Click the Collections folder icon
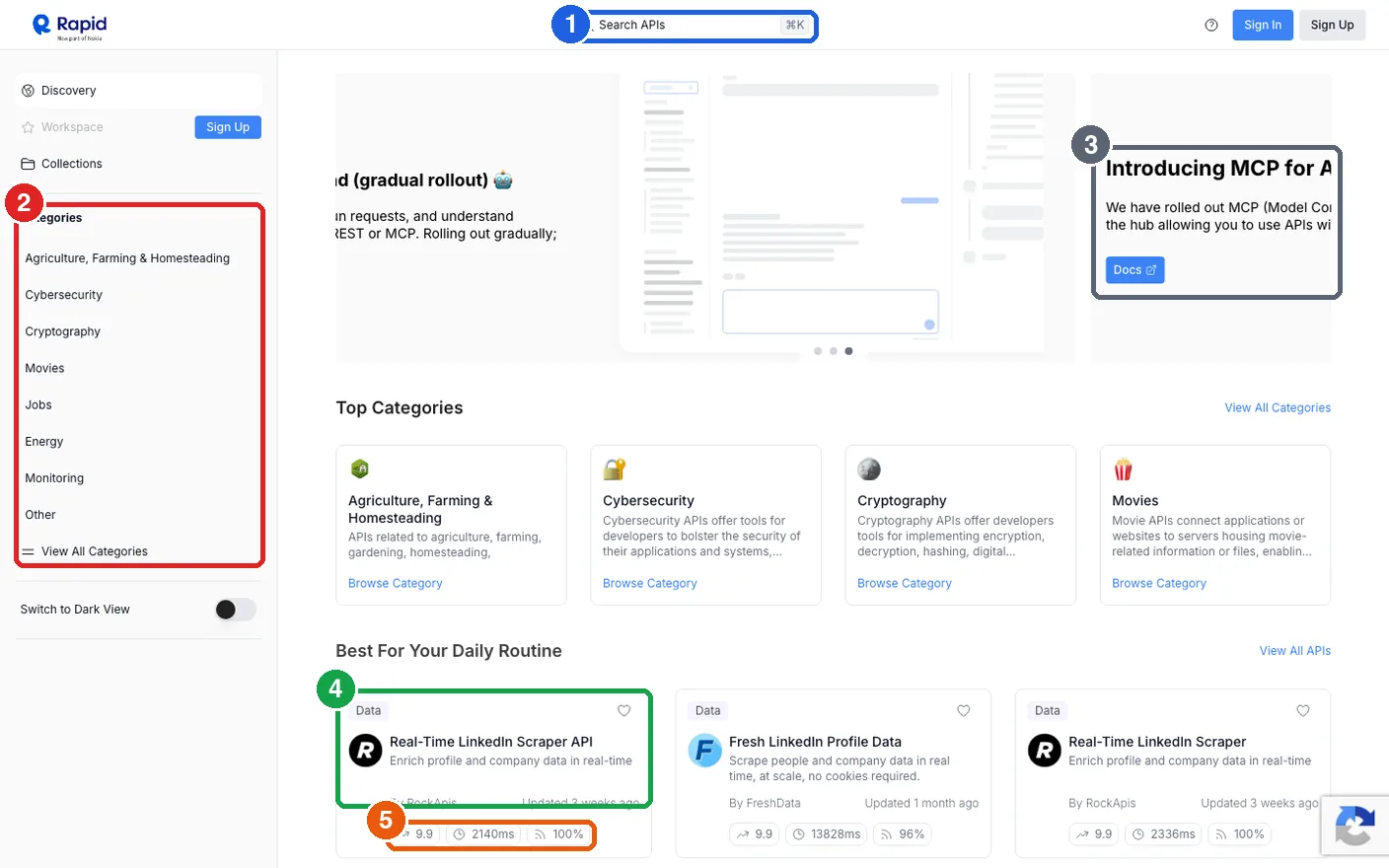 [x=28, y=164]
